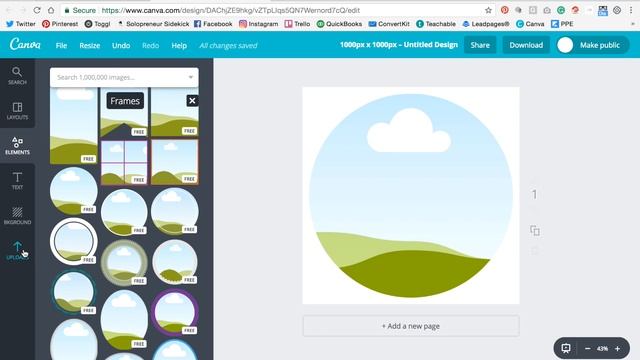Select the thick white ring circle frame
This screenshot has height=360, width=640.
pos(73,241)
